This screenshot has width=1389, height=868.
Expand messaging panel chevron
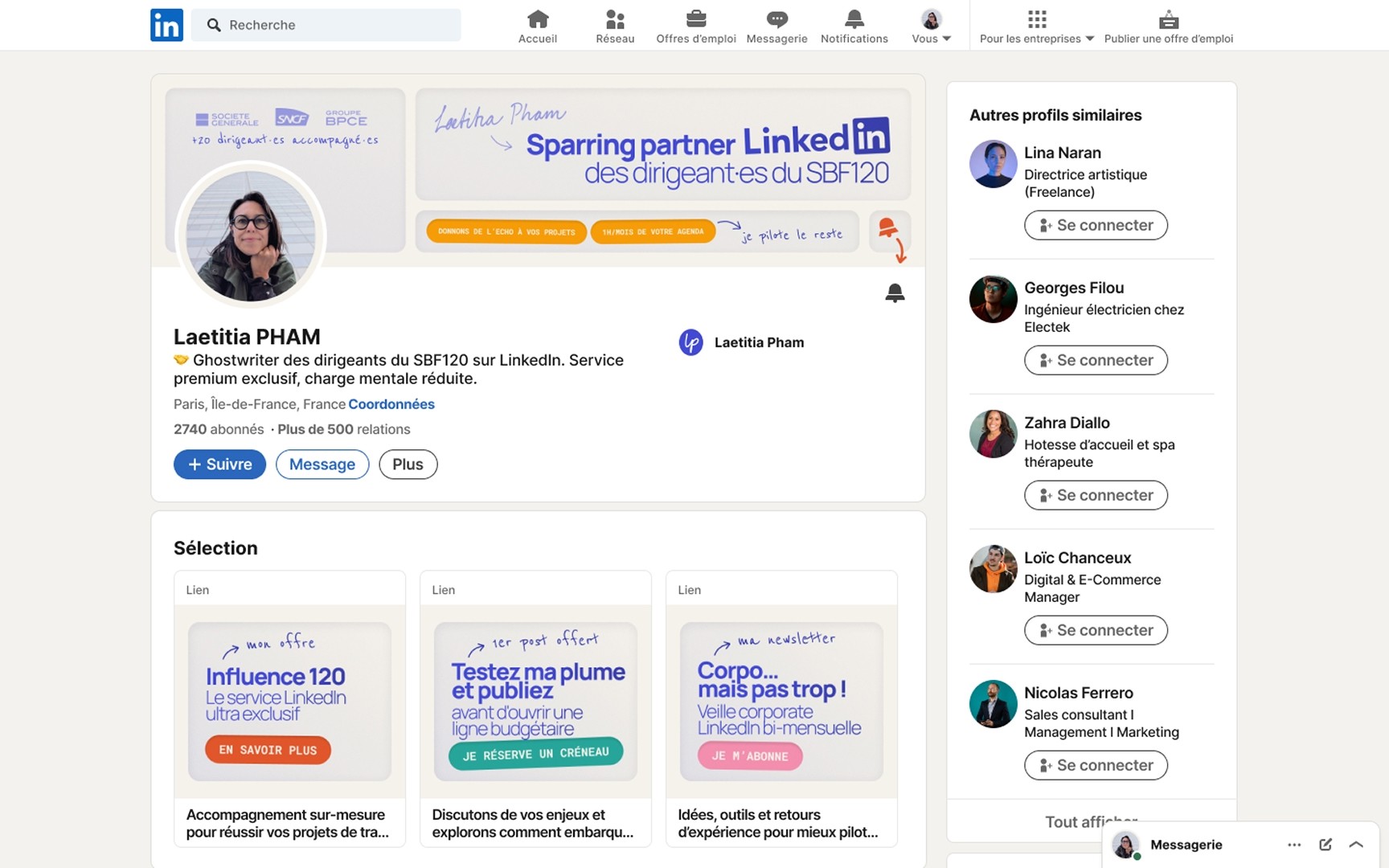(1356, 845)
